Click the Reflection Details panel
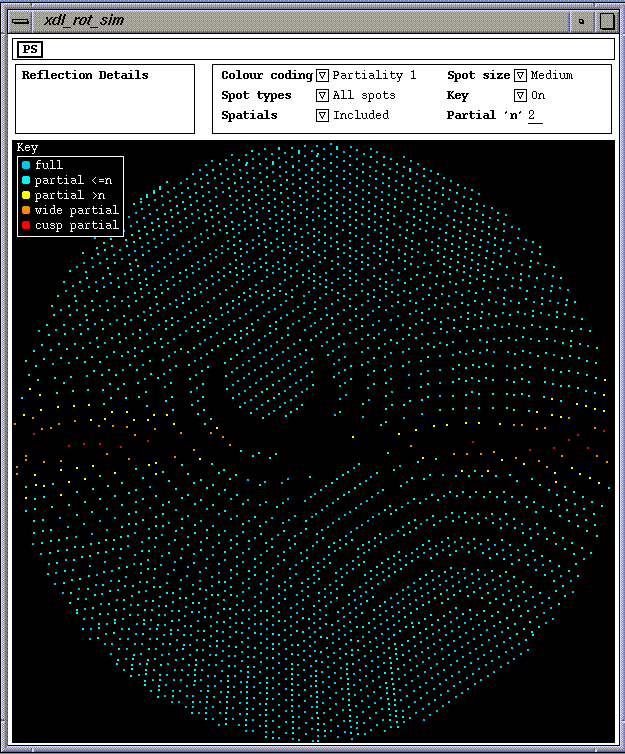 click(x=105, y=99)
